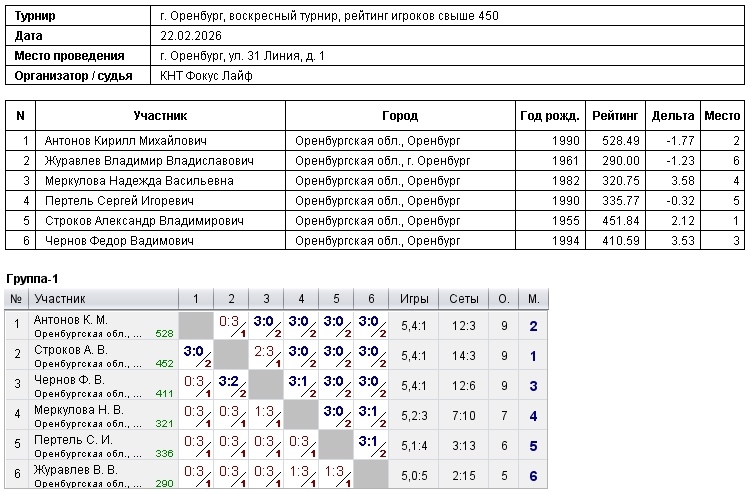This screenshot has width=750, height=494.
Task: Click the Место column header in top table
Action: (721, 116)
